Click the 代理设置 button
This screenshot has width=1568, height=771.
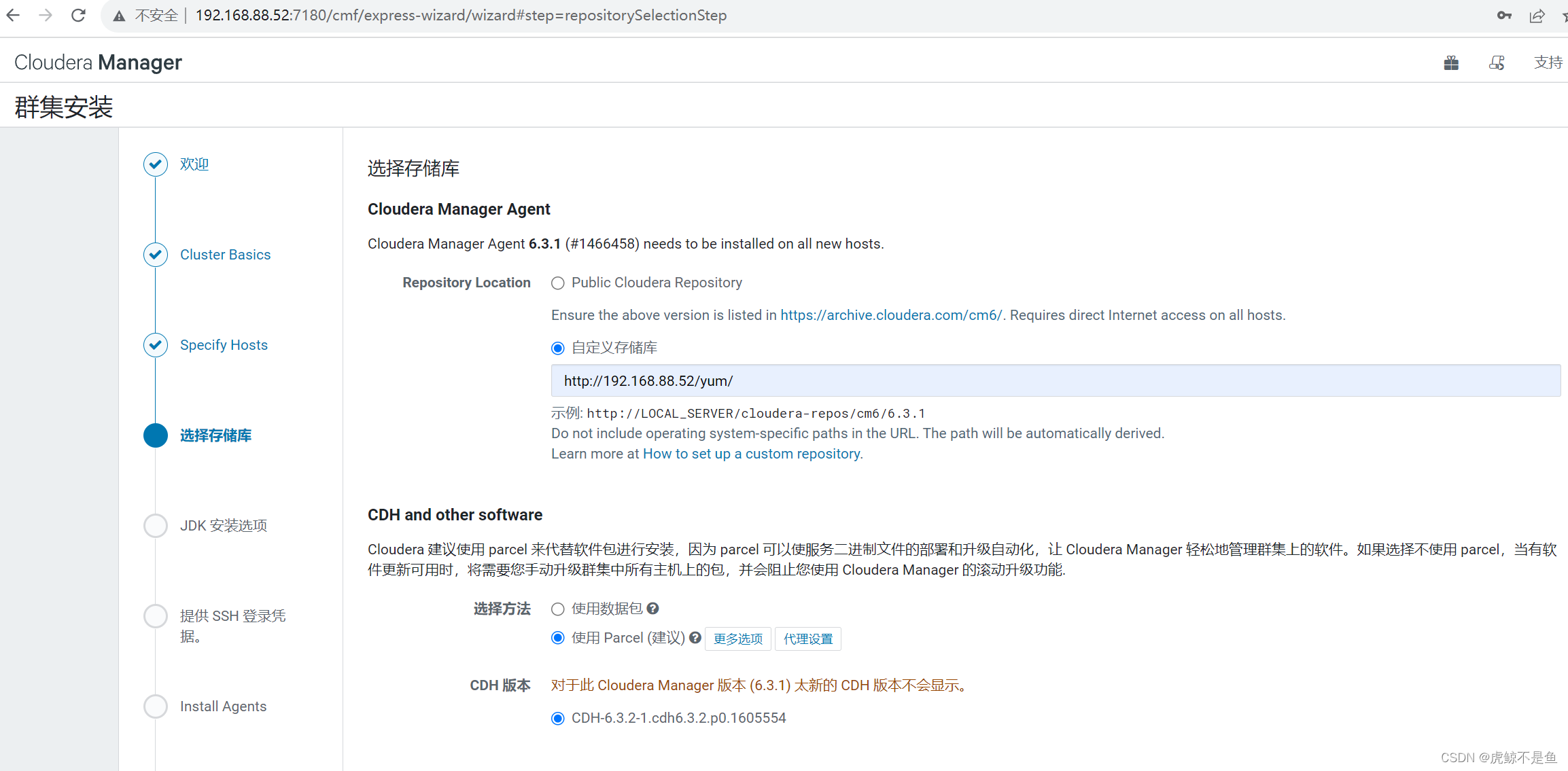tap(807, 639)
